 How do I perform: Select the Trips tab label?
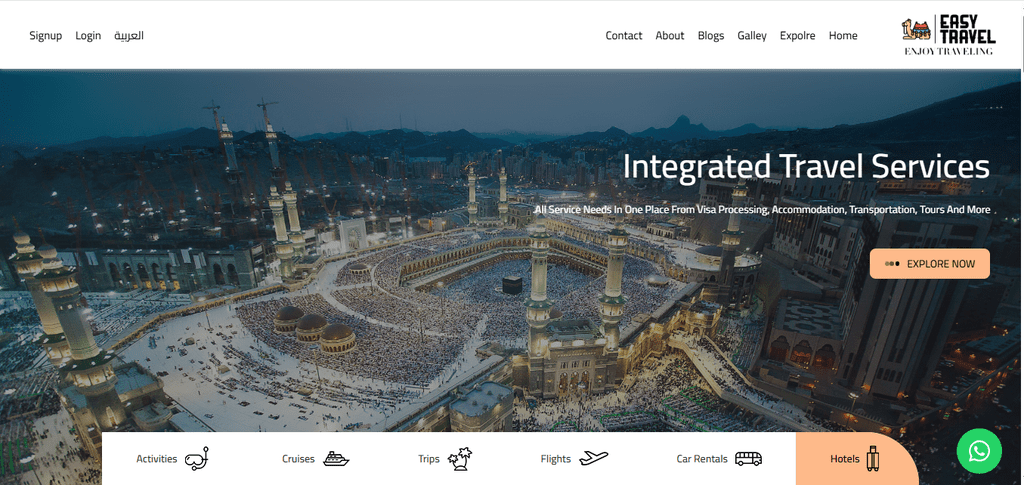pyautogui.click(x=429, y=459)
